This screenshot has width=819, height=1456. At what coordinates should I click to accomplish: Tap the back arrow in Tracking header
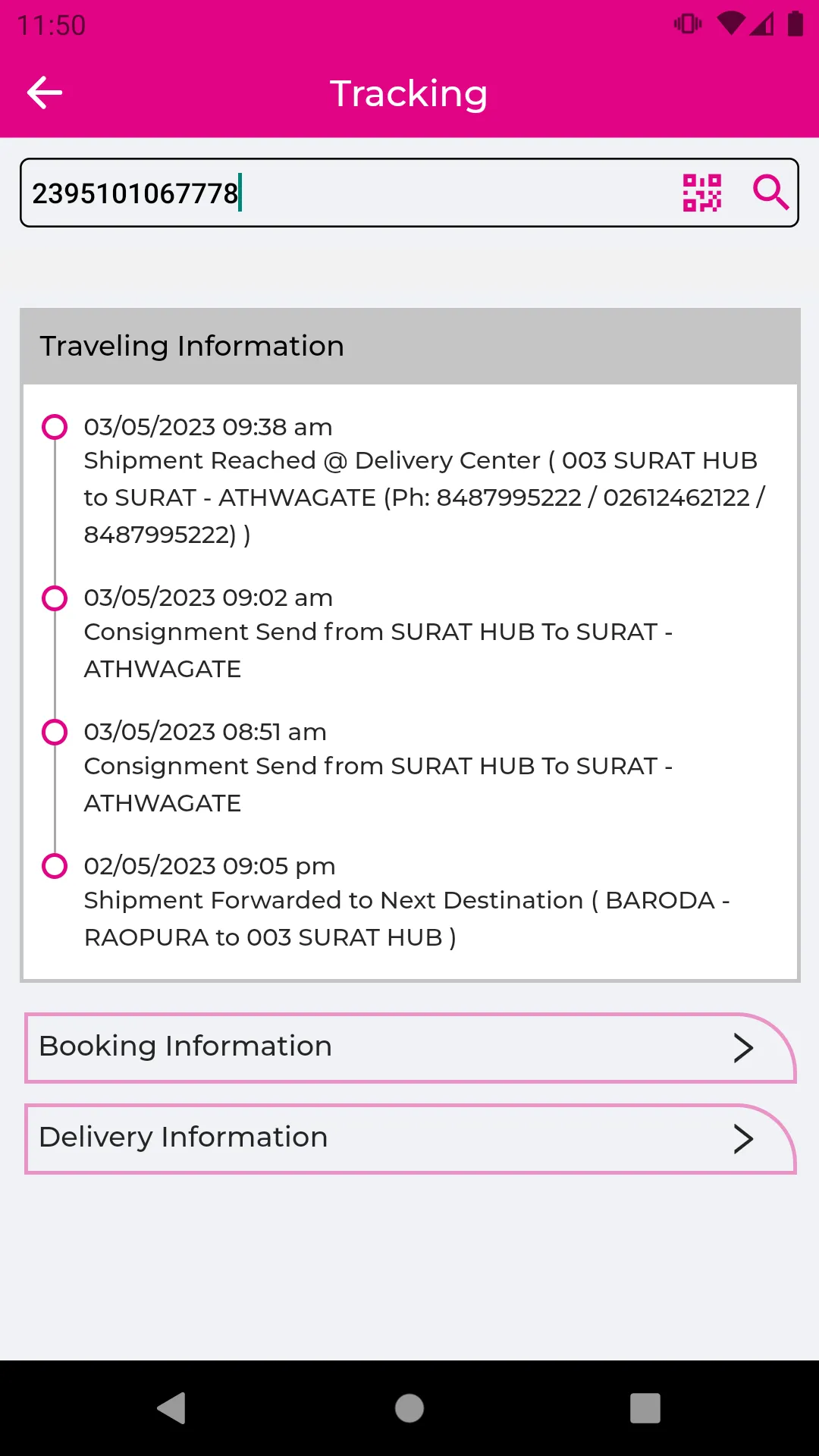coord(45,93)
